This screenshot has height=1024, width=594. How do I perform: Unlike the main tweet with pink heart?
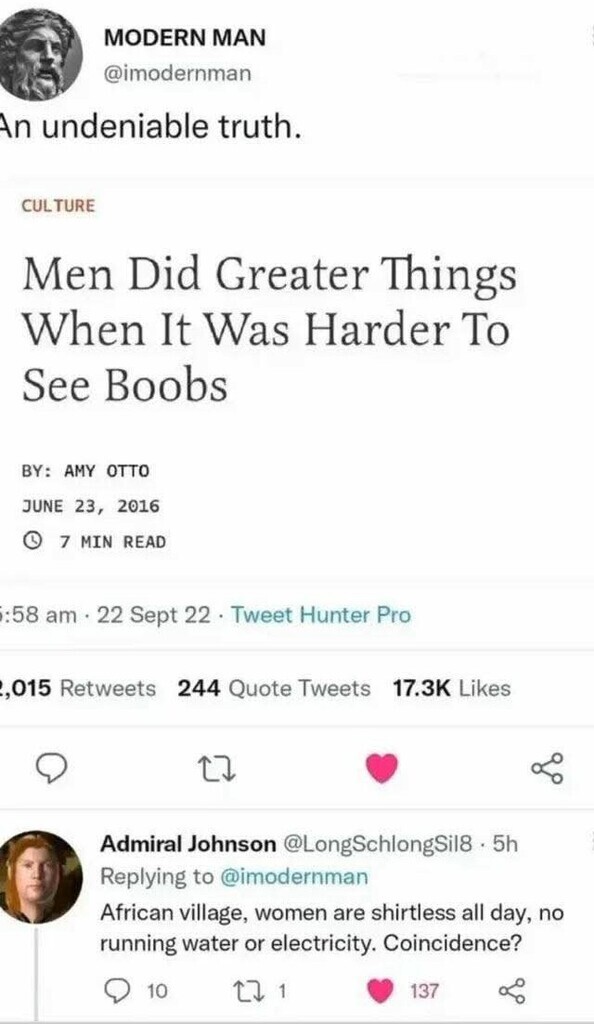(383, 768)
